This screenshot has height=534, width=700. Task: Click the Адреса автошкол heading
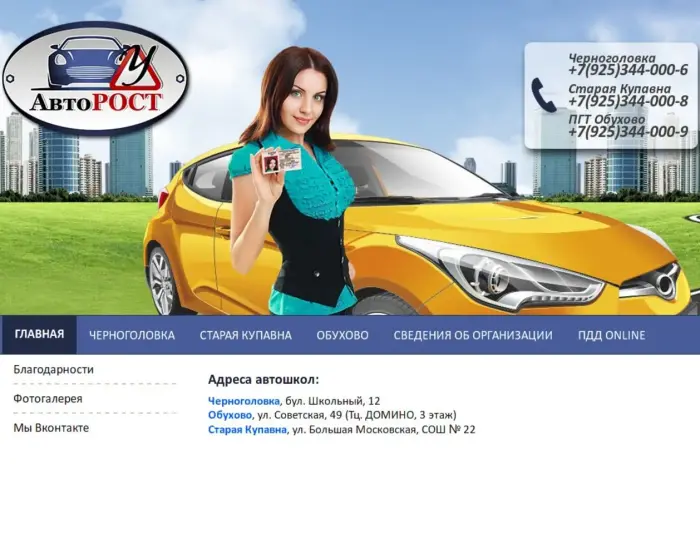coord(263,380)
